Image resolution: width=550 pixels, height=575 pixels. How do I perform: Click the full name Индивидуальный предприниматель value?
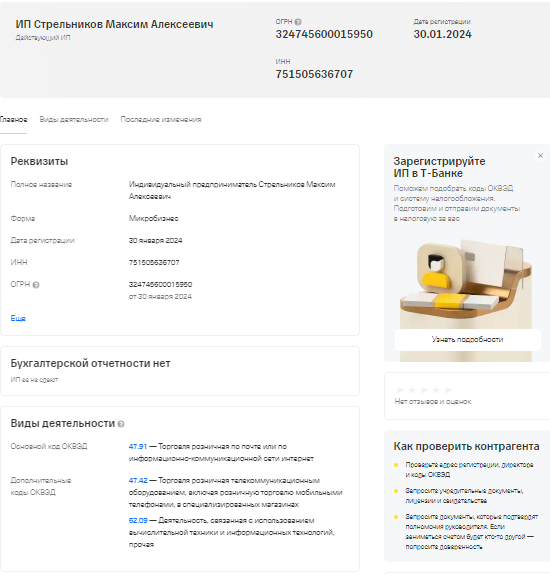click(x=232, y=190)
